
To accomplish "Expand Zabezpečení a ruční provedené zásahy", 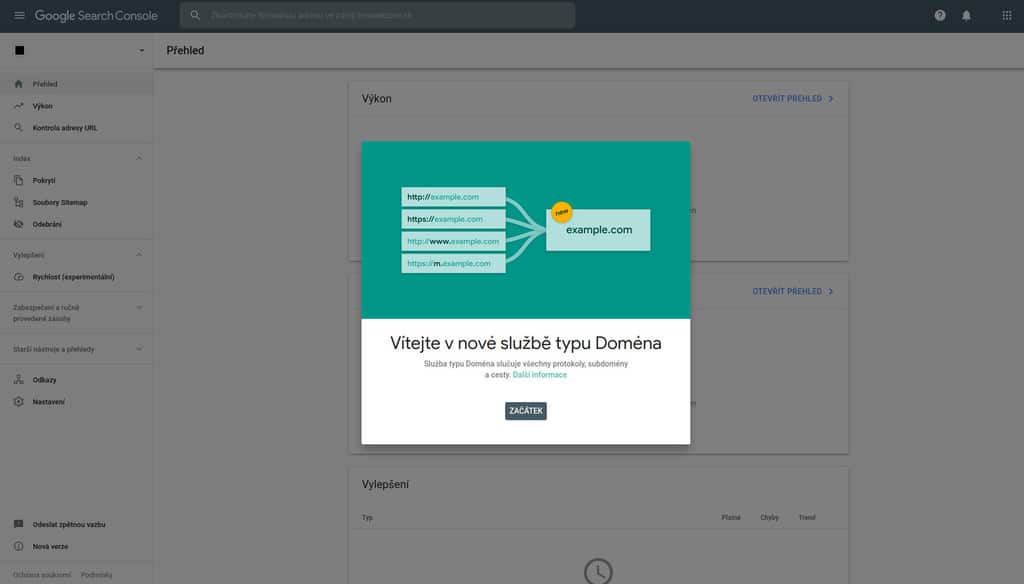I will pyautogui.click(x=139, y=307).
